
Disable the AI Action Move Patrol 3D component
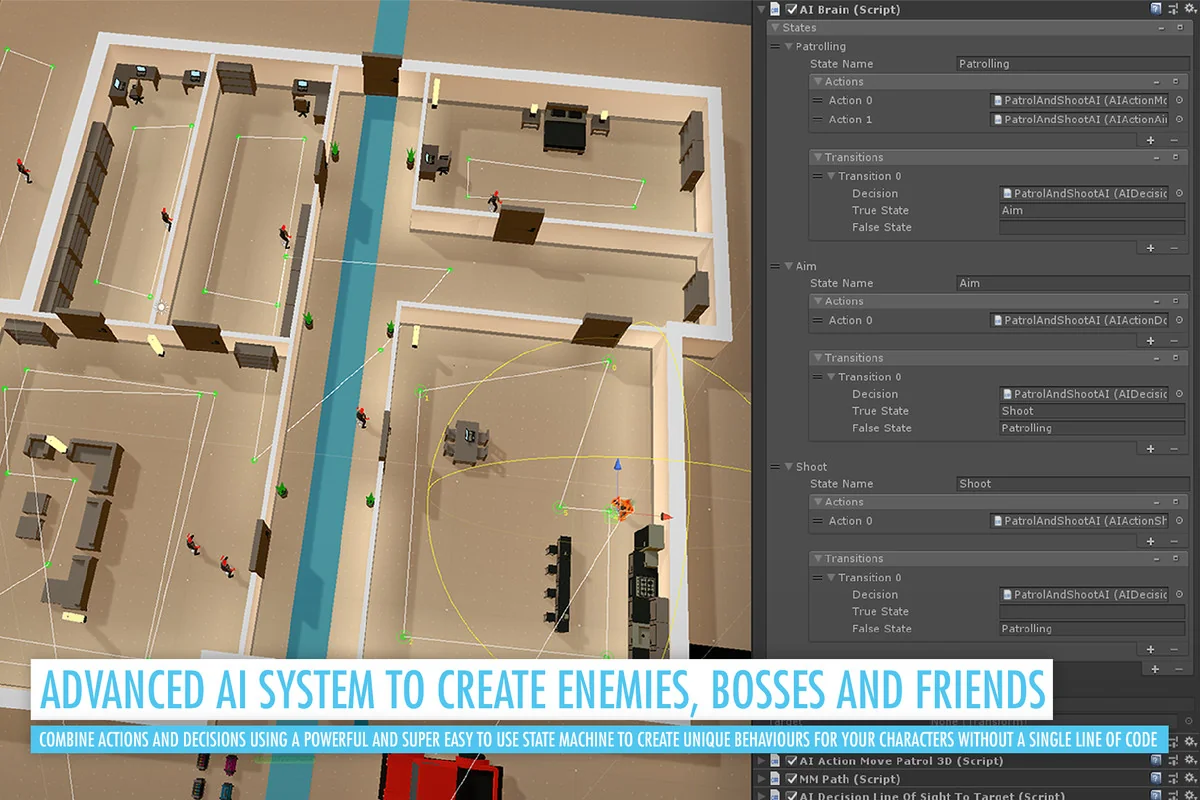coord(793,761)
